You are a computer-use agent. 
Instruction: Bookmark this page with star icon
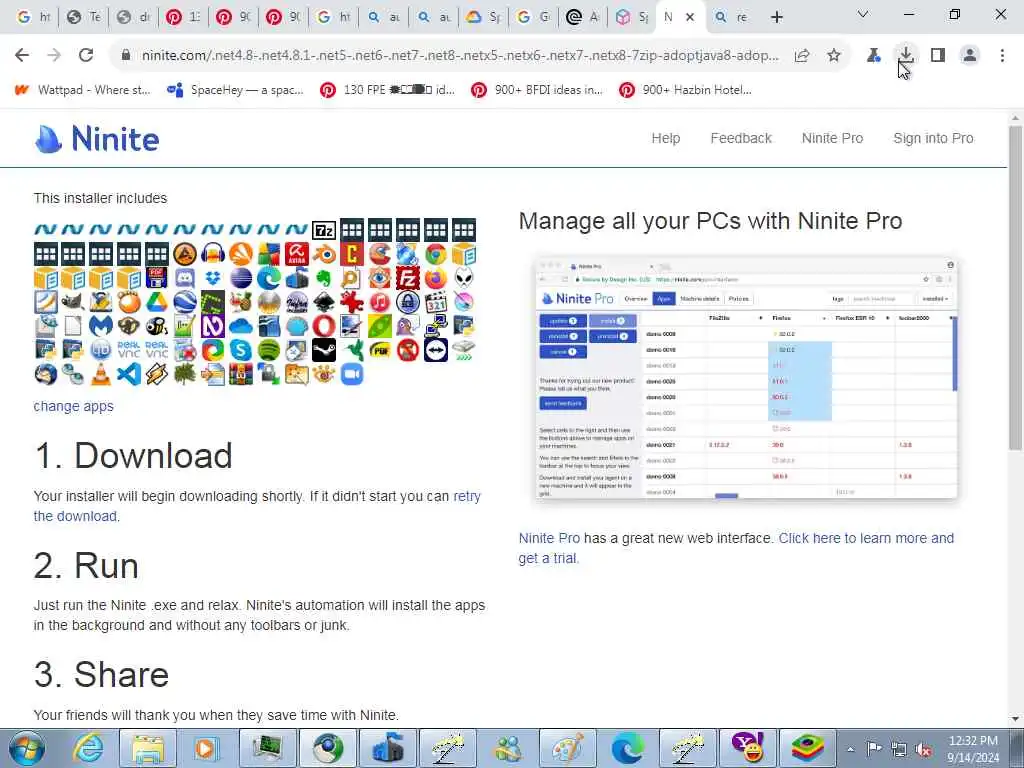click(x=834, y=55)
